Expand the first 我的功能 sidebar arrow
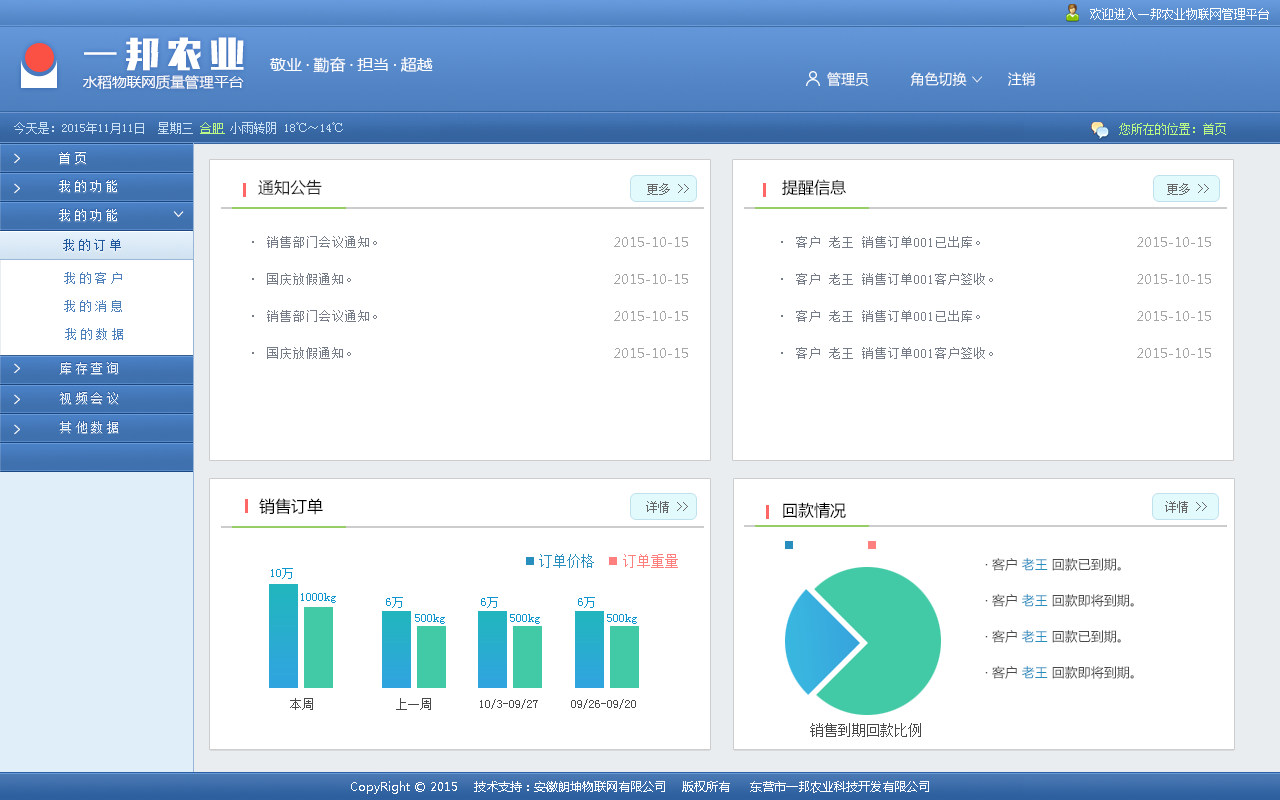This screenshot has width=1280, height=800. [x=17, y=187]
